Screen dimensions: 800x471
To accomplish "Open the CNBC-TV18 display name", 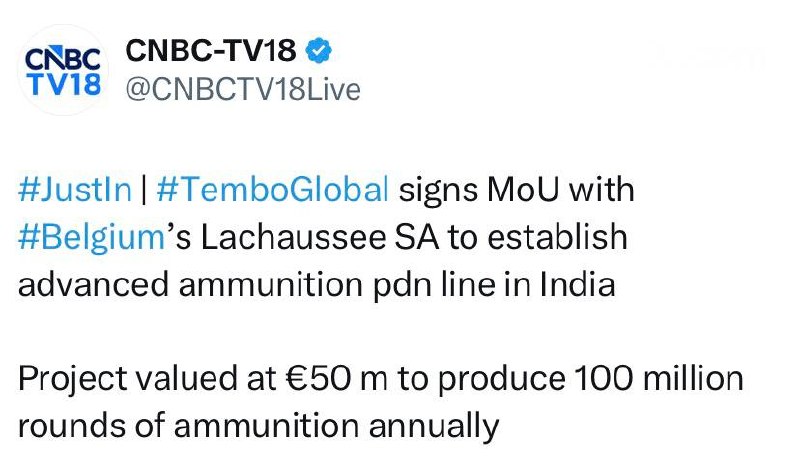I will point(211,51).
